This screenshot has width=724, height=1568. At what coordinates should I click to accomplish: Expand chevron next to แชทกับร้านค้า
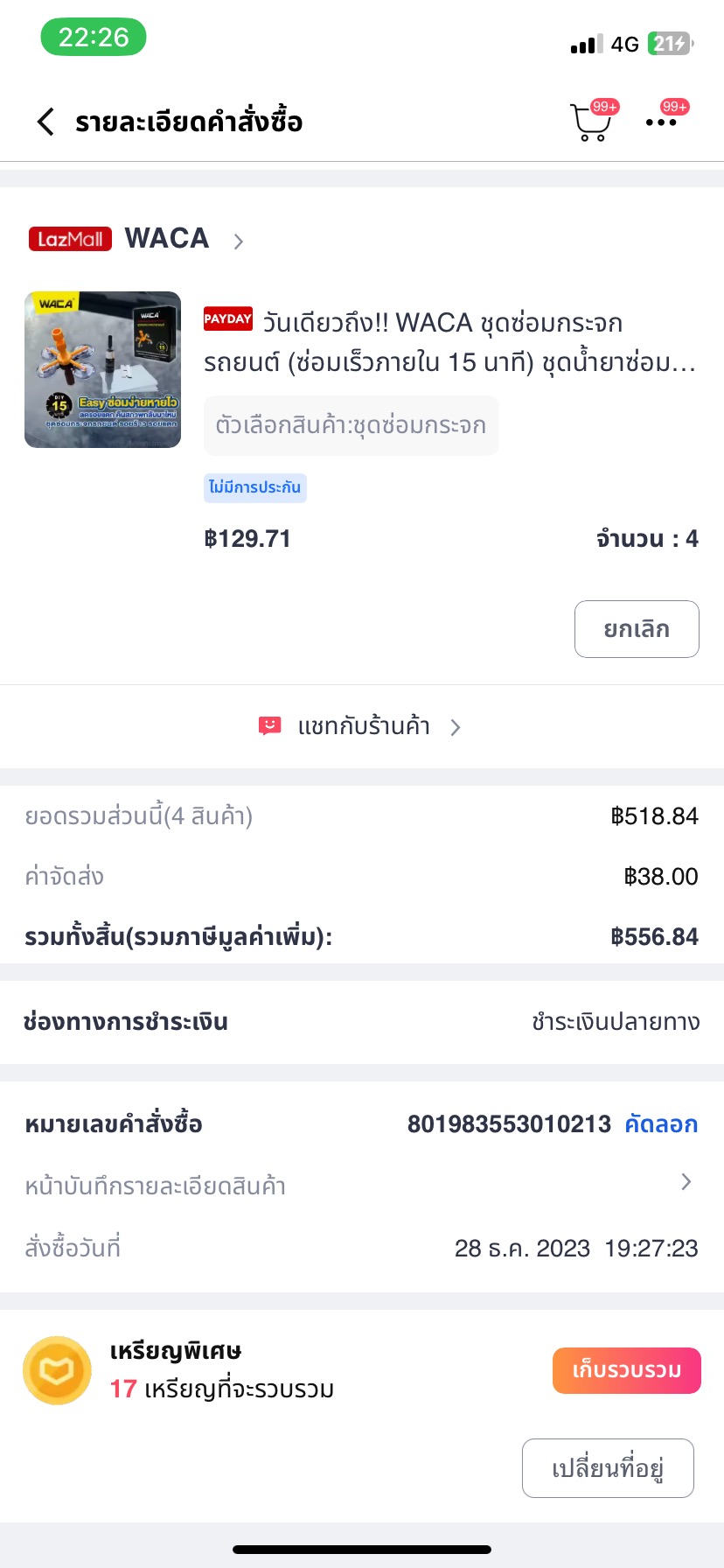click(x=456, y=727)
